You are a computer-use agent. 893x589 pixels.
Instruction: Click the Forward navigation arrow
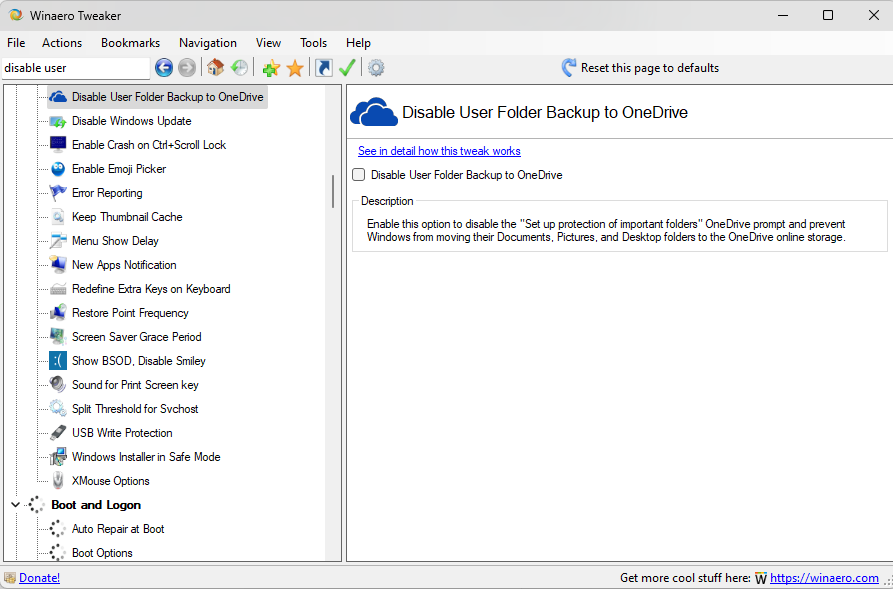[187, 68]
